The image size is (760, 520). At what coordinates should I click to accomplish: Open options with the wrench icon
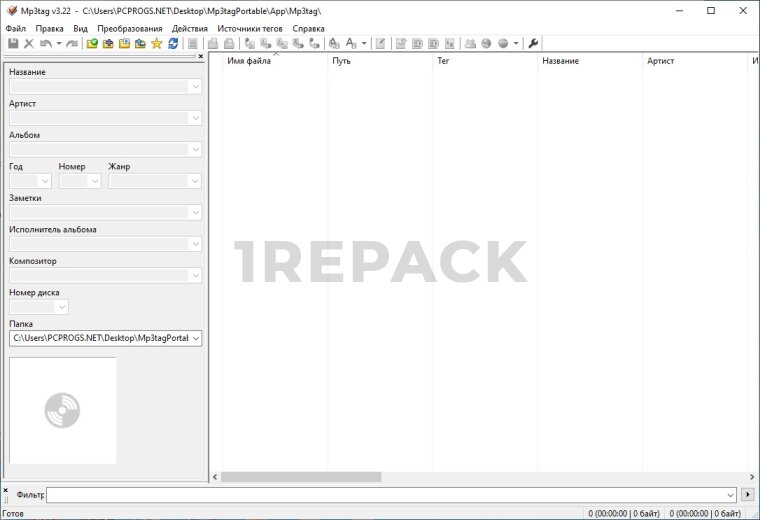[x=533, y=44]
